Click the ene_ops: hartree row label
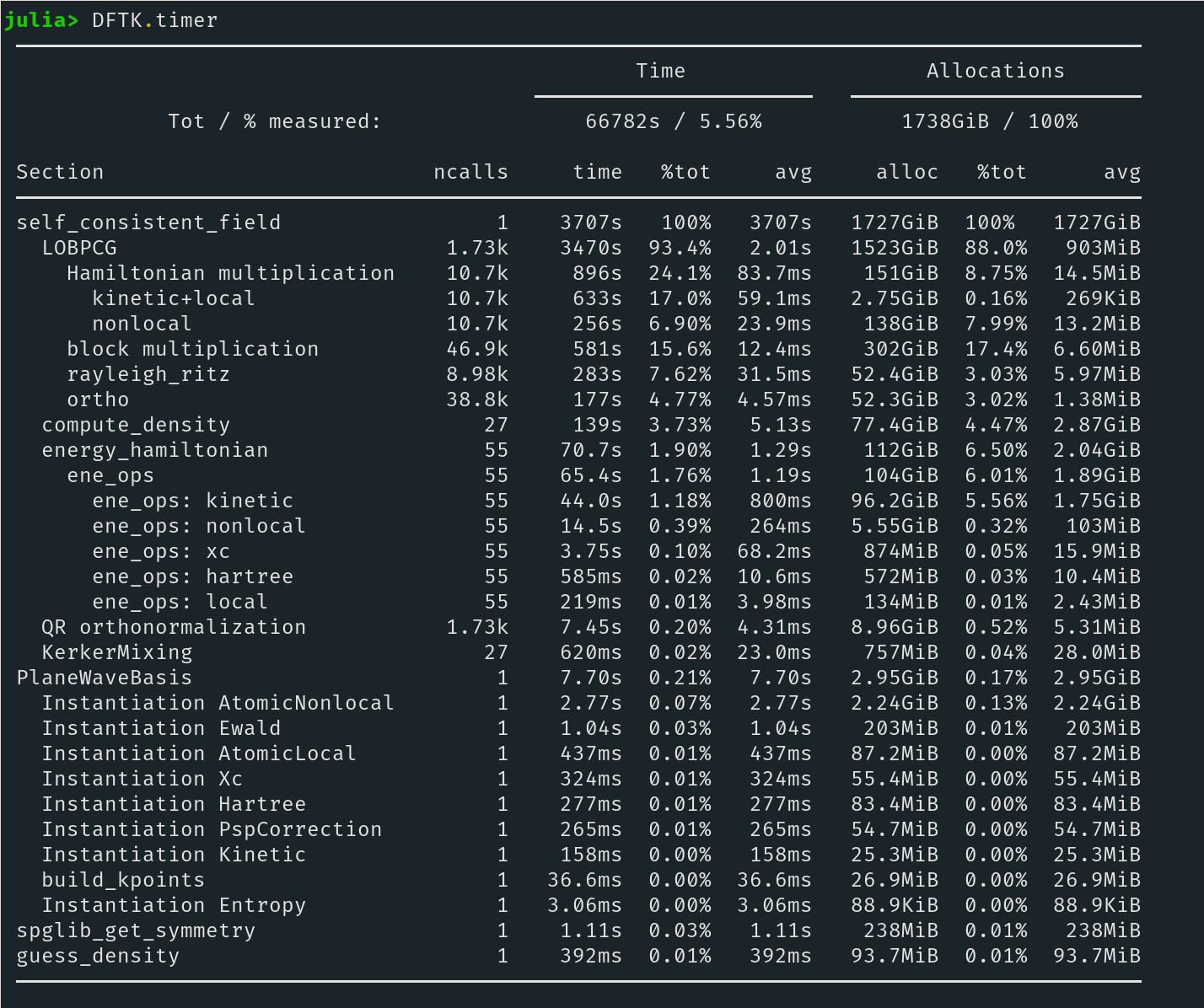1204x1008 pixels. pos(193,576)
